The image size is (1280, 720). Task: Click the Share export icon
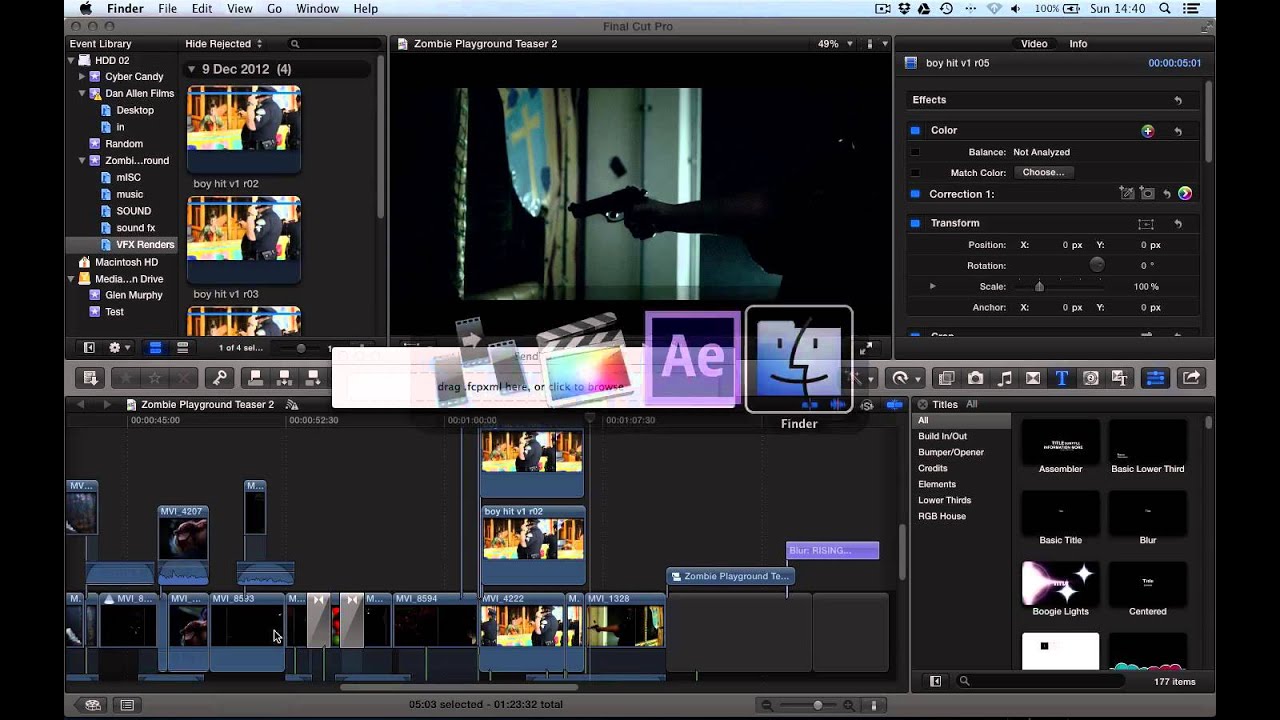pos(1191,378)
